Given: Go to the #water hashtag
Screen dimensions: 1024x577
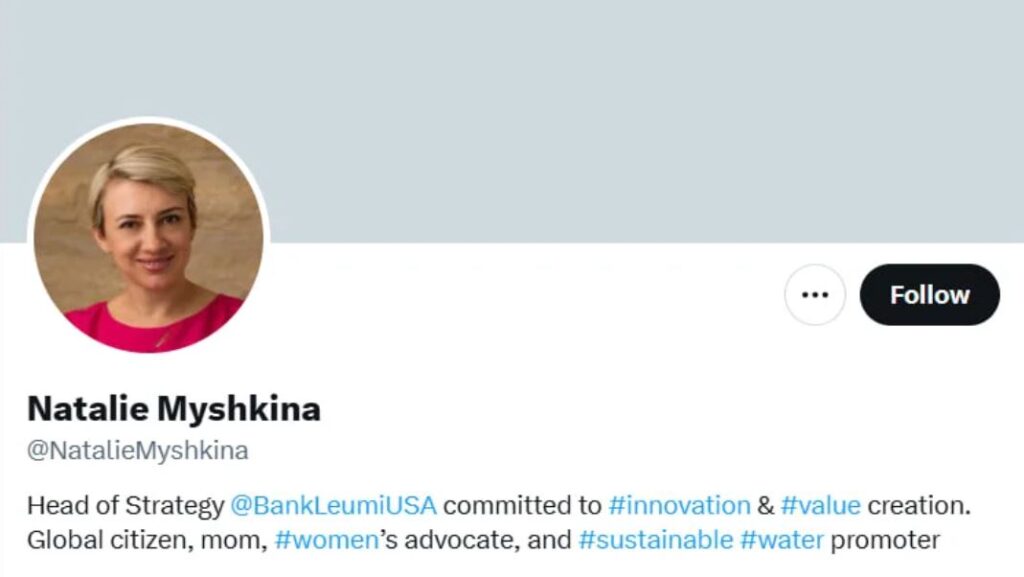Looking at the screenshot, I should click(782, 541).
